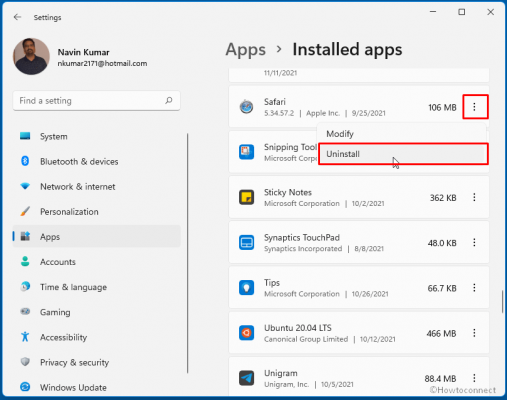507x400 pixels.
Task: Click the Navin Kumar account name
Action: click(83, 52)
